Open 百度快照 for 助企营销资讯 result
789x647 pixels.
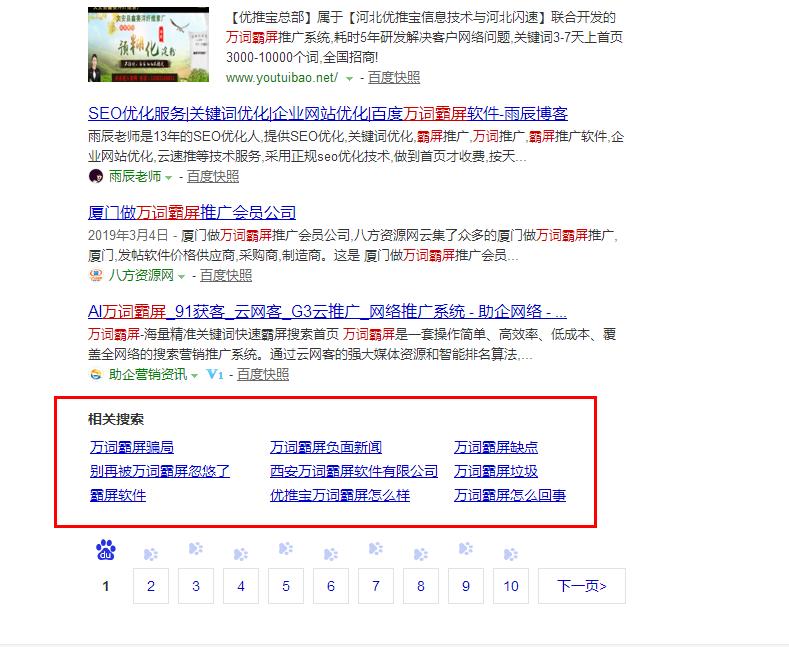pyautogui.click(x=263, y=374)
